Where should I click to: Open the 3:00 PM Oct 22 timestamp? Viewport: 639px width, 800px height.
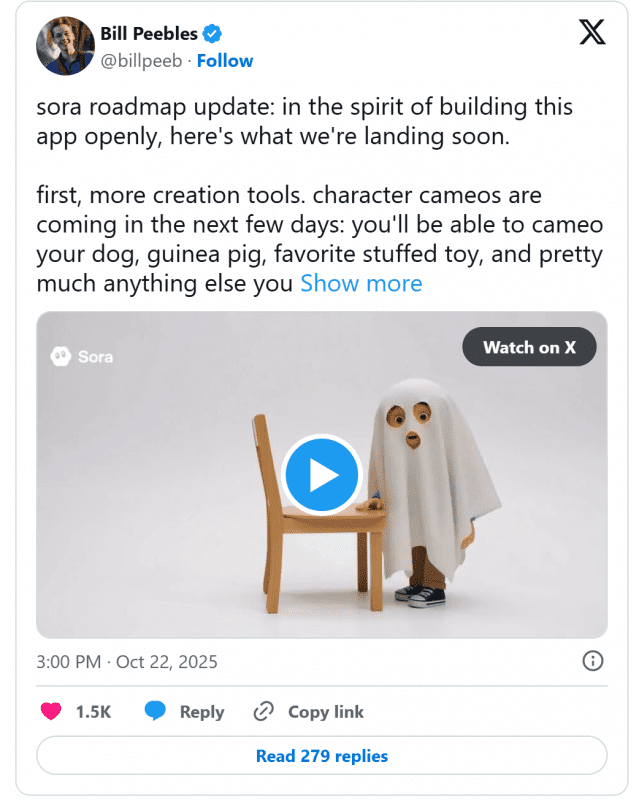click(x=127, y=662)
